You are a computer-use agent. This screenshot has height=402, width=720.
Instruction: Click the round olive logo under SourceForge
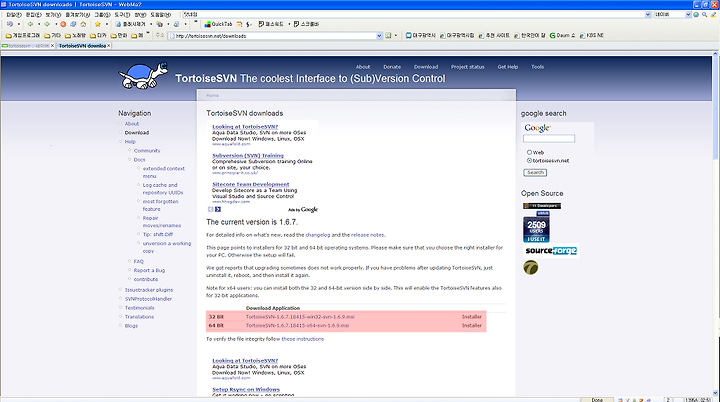click(x=530, y=267)
